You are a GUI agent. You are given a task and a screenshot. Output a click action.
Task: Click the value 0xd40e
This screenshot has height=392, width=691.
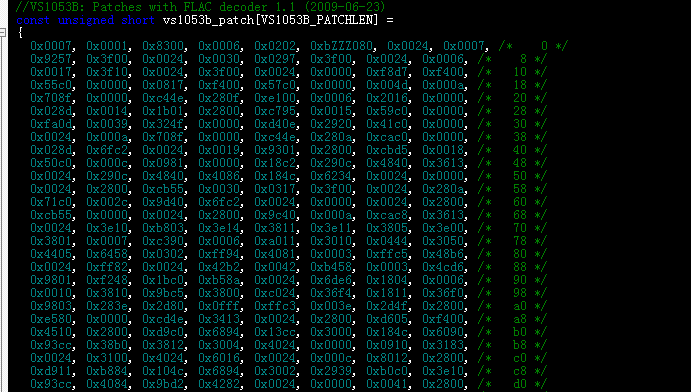click(275, 124)
